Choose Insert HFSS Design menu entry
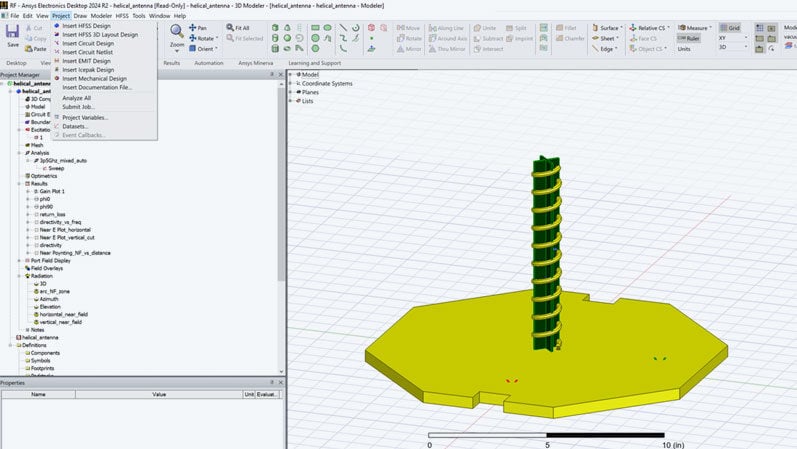Image resolution: width=797 pixels, height=449 pixels. coord(86,25)
